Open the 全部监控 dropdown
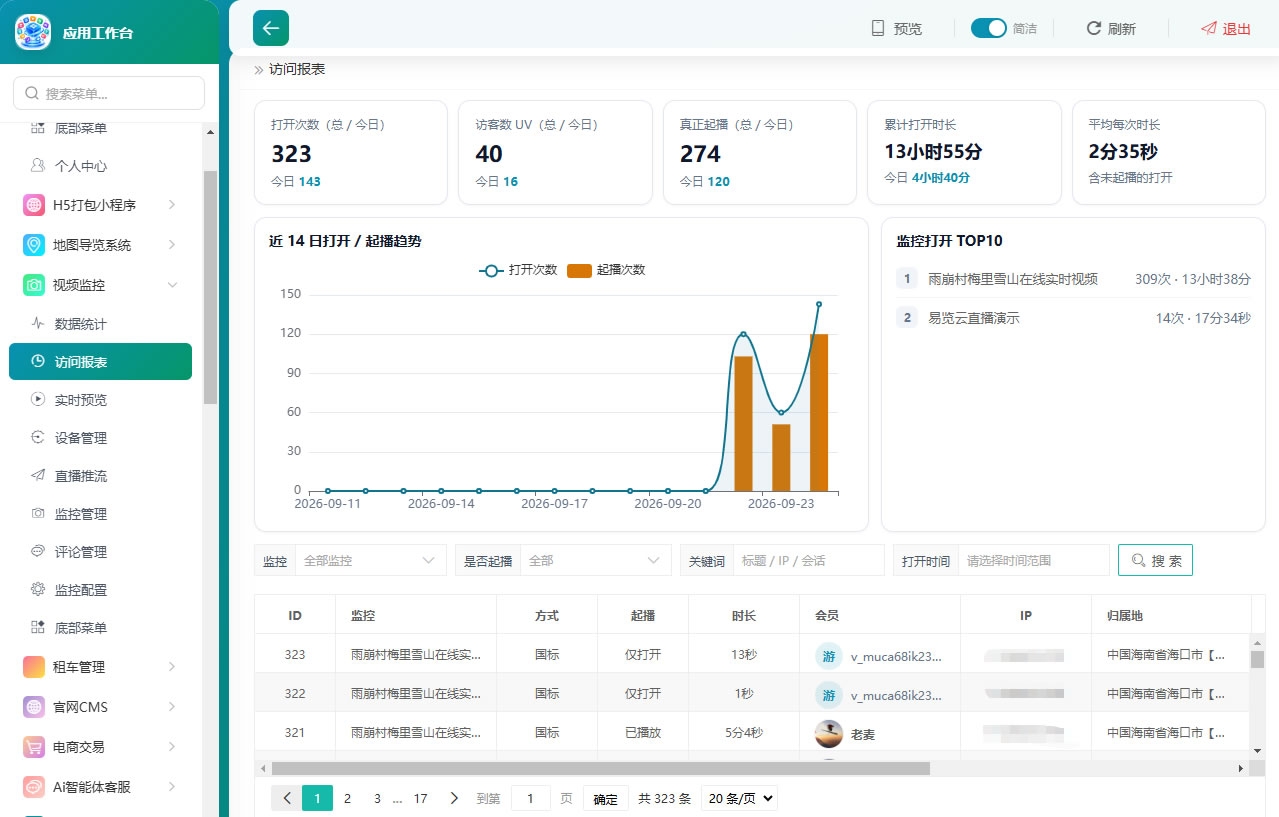The height and width of the screenshot is (817, 1279). click(x=370, y=561)
